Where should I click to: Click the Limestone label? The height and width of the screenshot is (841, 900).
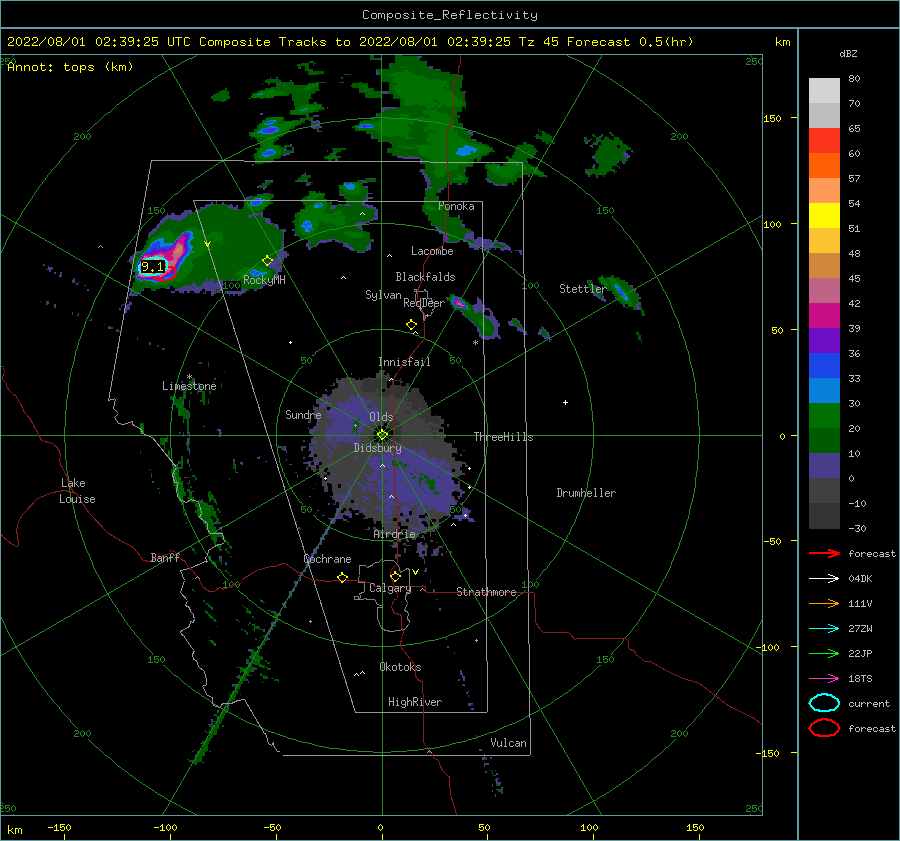(189, 386)
